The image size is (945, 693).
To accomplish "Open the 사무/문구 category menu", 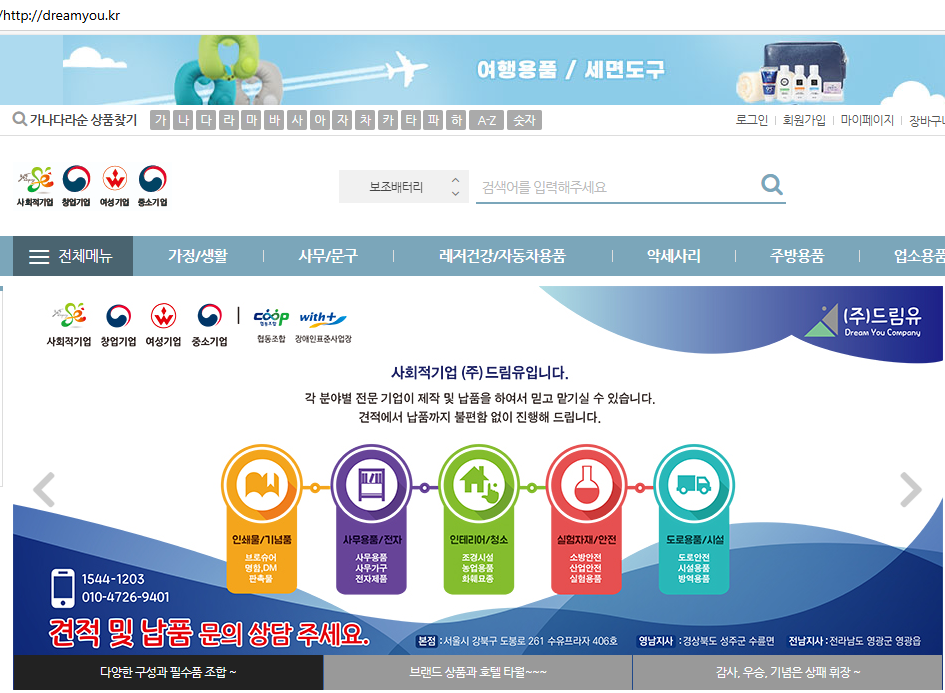I will point(327,256).
